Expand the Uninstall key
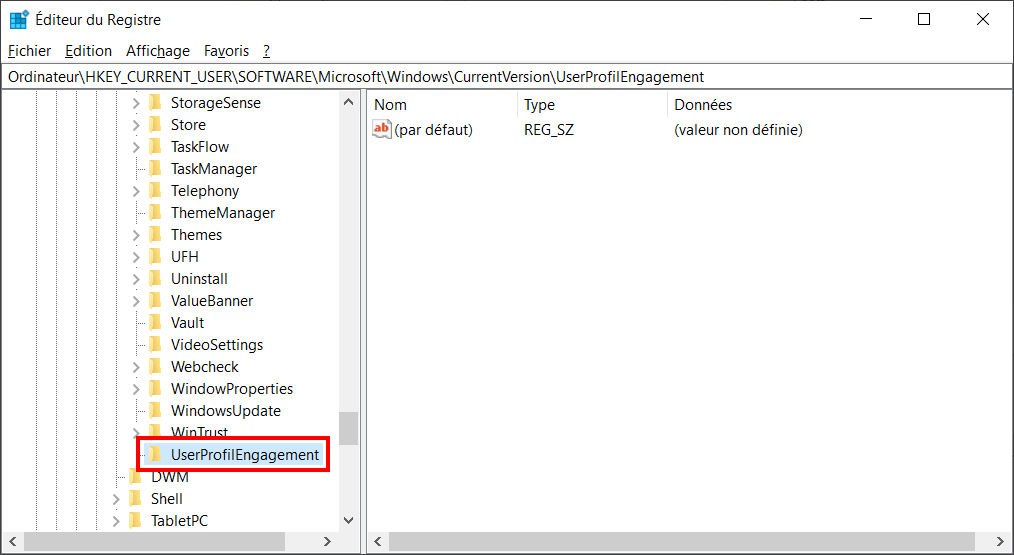 click(136, 279)
